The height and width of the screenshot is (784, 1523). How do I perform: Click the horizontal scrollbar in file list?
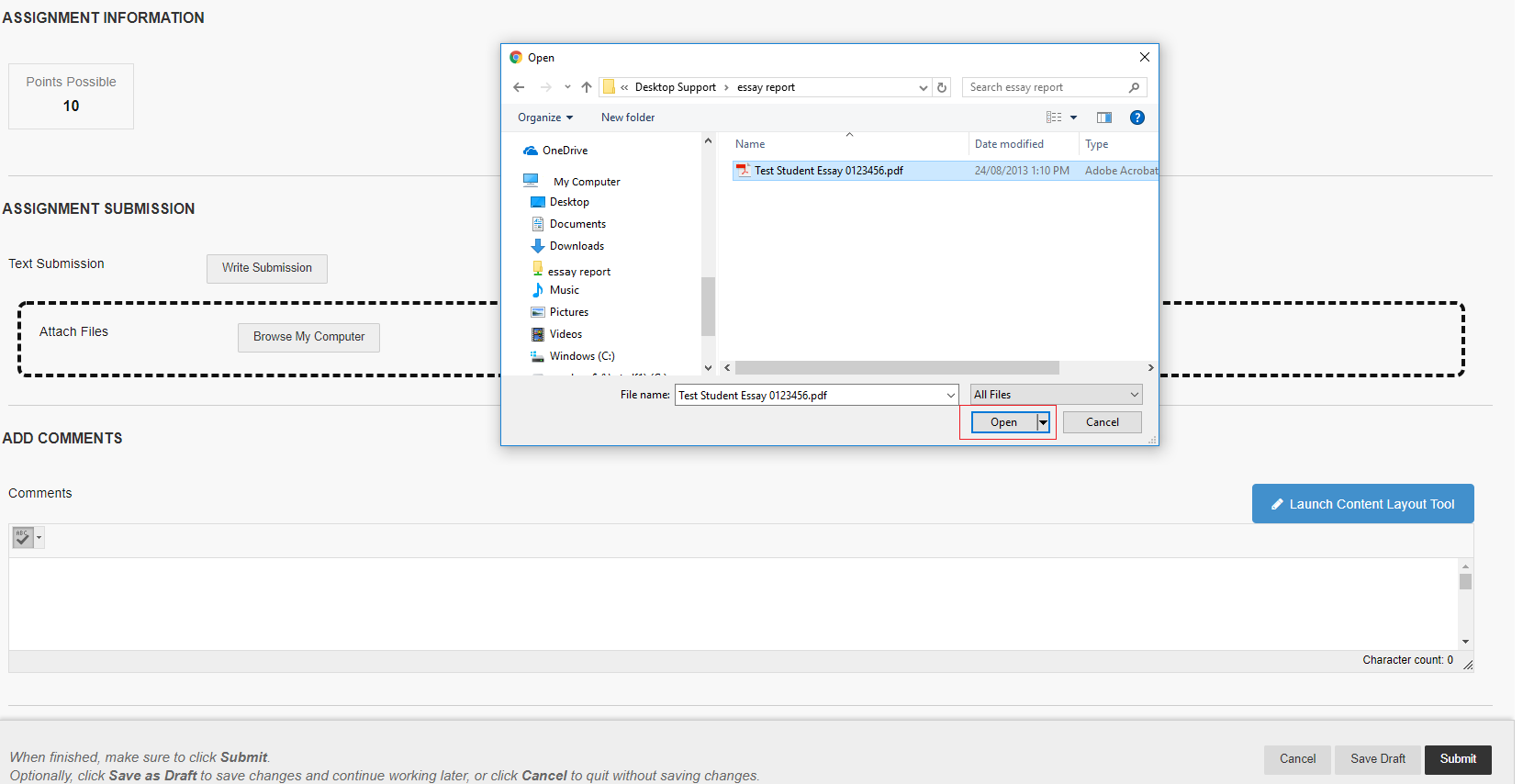click(x=896, y=368)
